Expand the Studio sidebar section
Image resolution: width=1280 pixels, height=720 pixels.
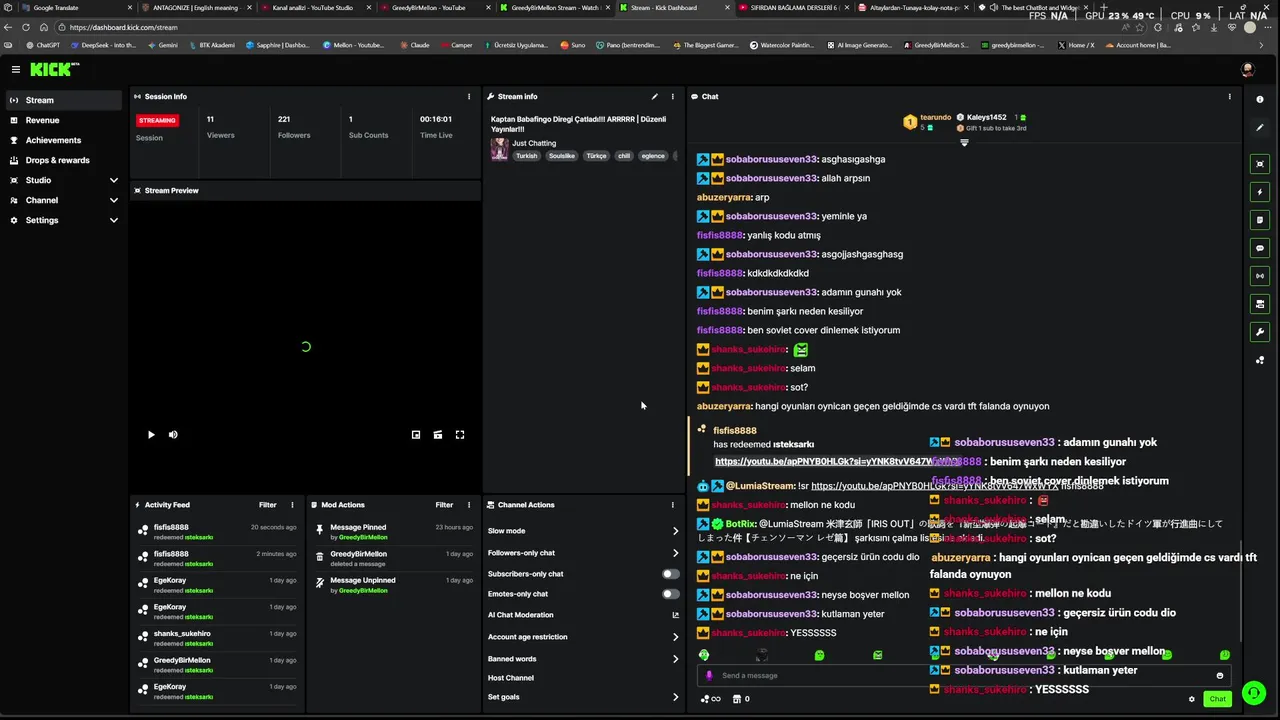coord(114,180)
